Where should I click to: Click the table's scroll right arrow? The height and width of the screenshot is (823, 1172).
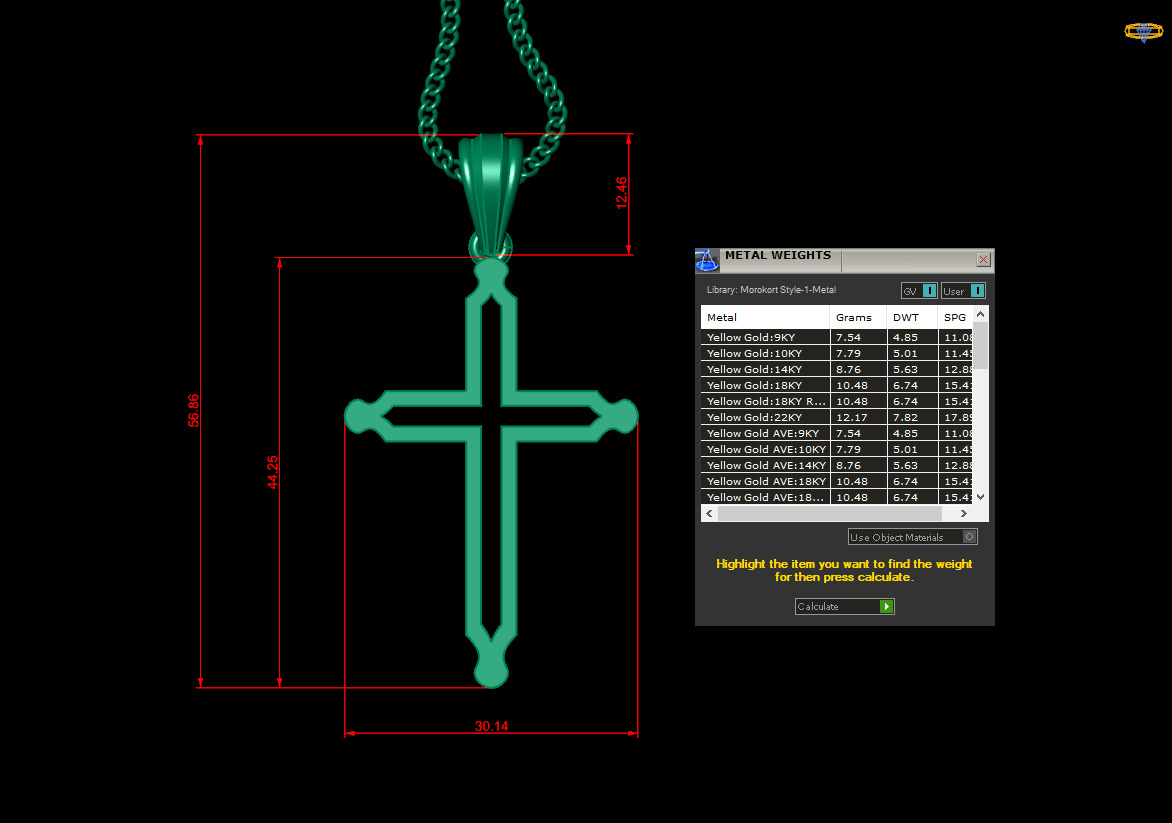964,514
